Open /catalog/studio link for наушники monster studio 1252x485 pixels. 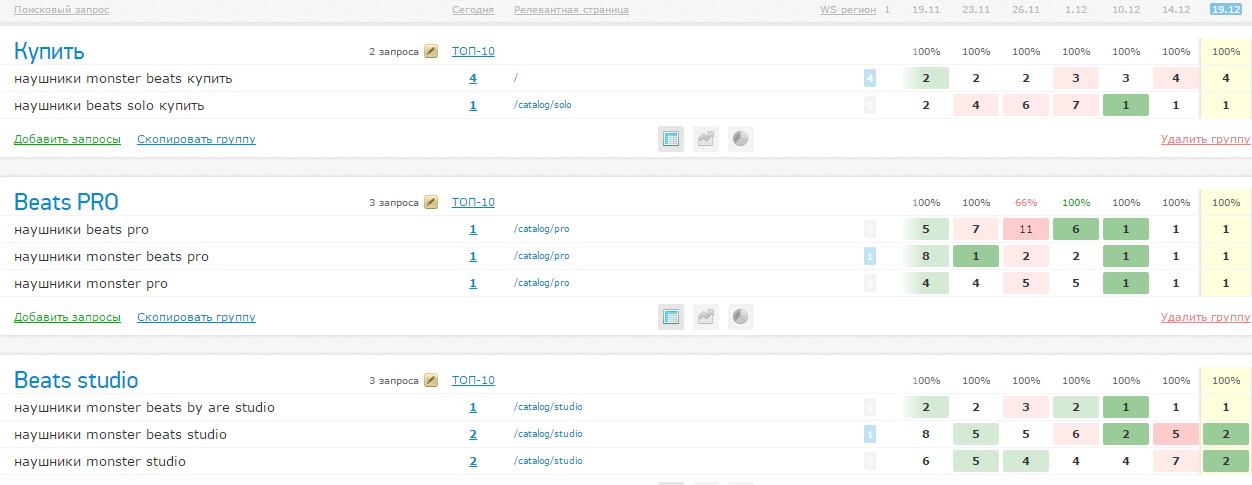[548, 461]
